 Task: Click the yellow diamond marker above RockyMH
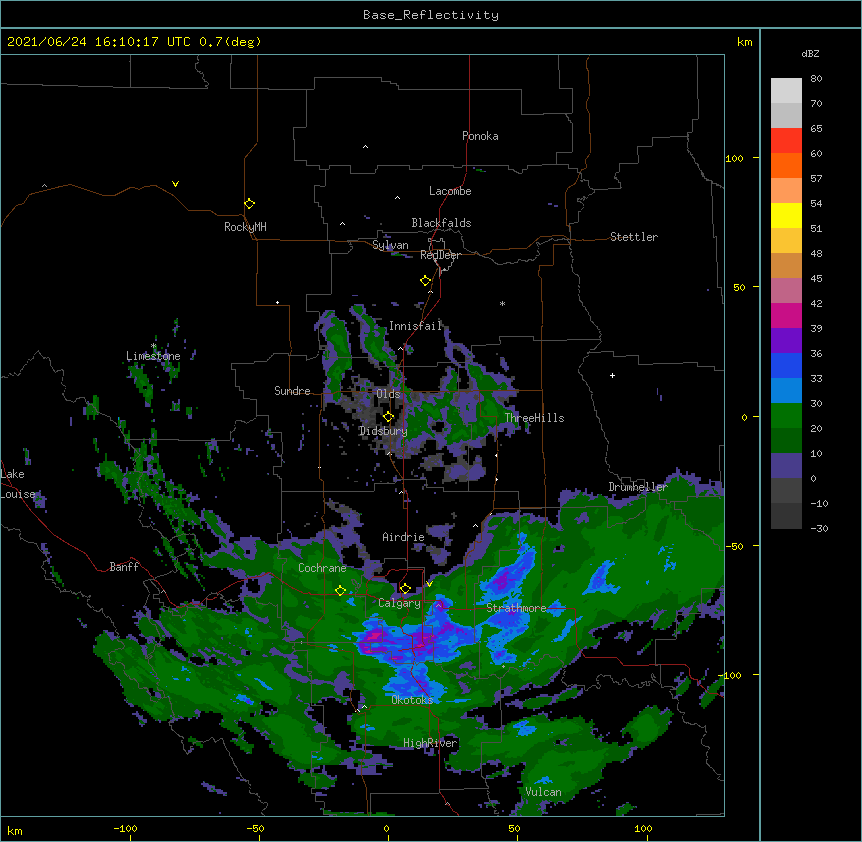[250, 204]
